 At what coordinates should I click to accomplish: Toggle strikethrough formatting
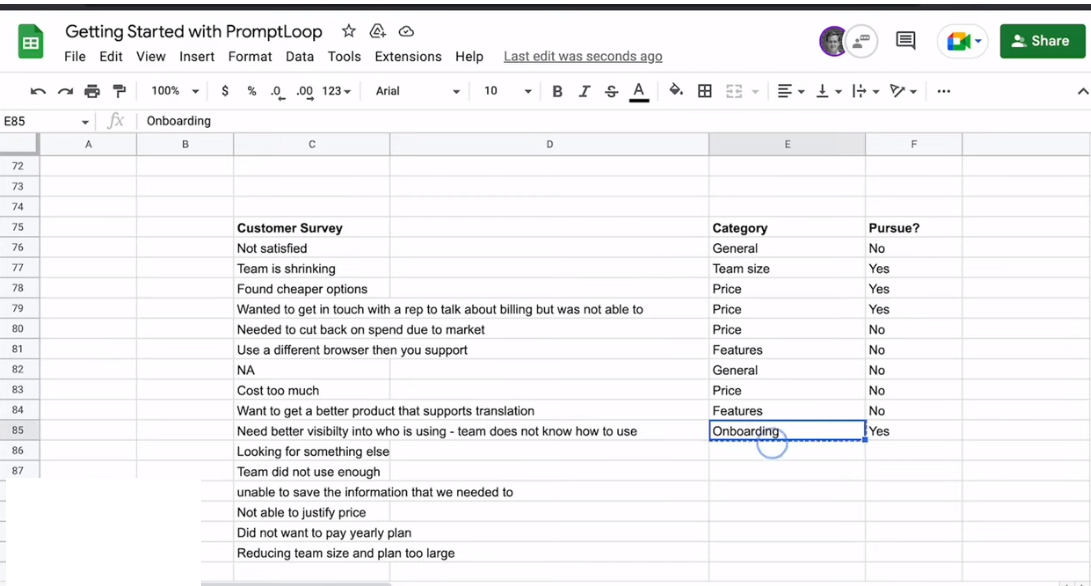click(x=611, y=91)
